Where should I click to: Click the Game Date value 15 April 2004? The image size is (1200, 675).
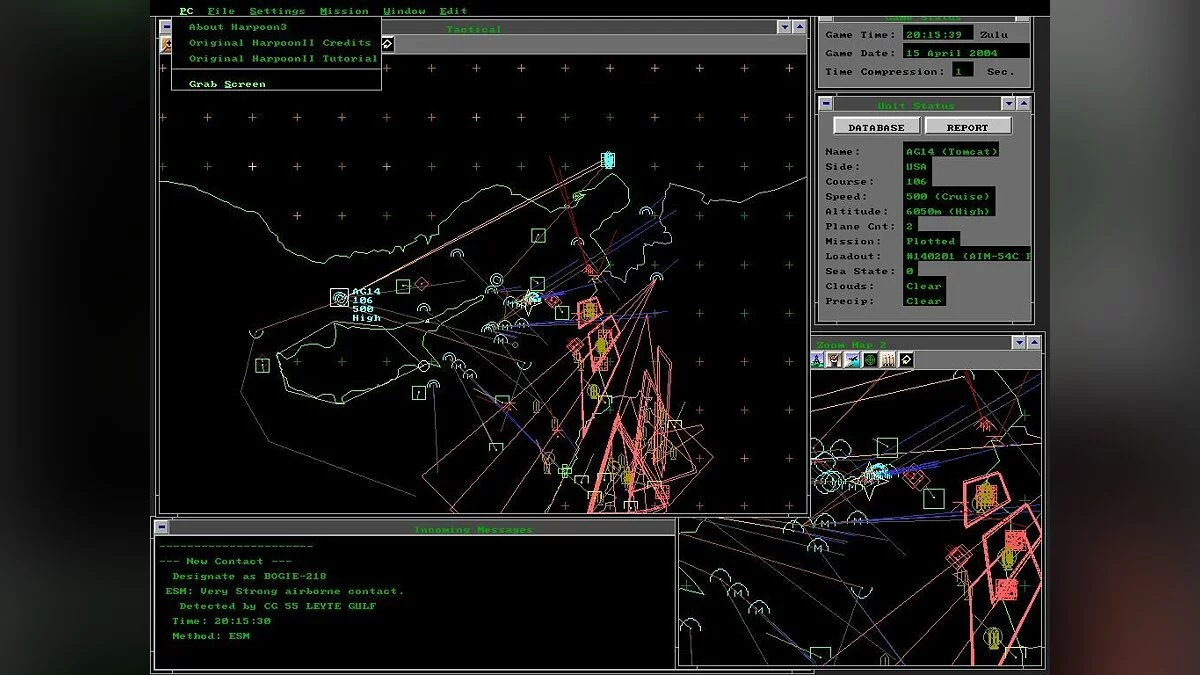[966, 52]
